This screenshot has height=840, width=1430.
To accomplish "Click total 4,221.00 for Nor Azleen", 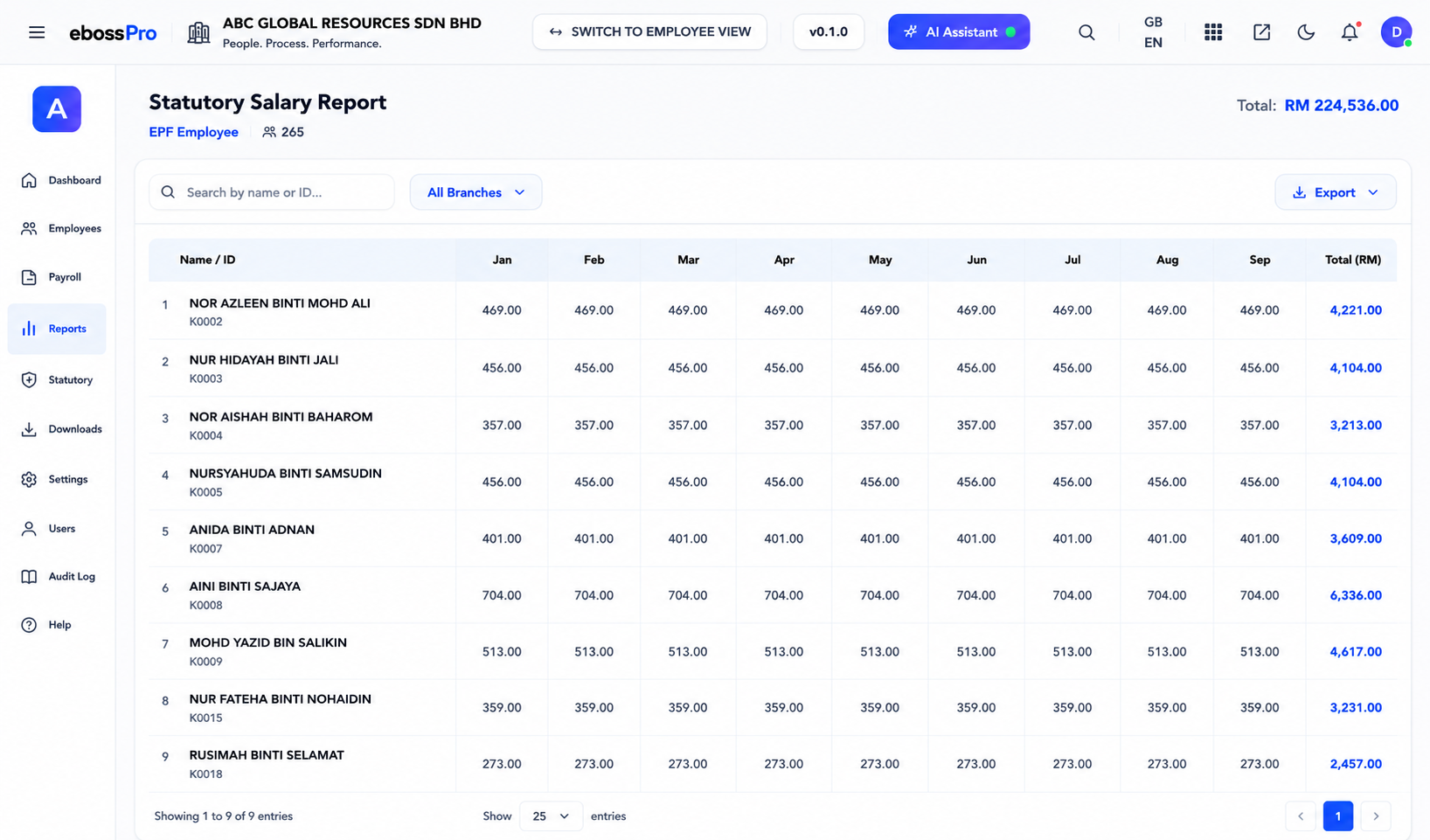I will (1356, 310).
